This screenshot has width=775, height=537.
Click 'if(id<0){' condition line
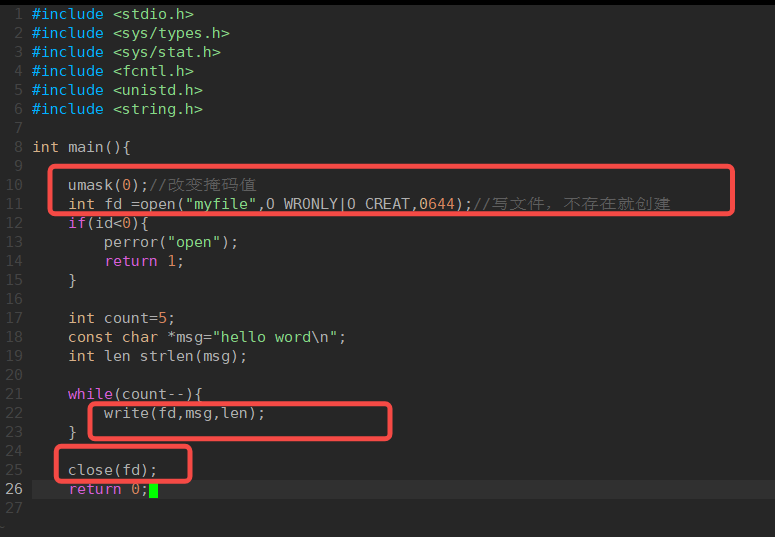[108, 223]
